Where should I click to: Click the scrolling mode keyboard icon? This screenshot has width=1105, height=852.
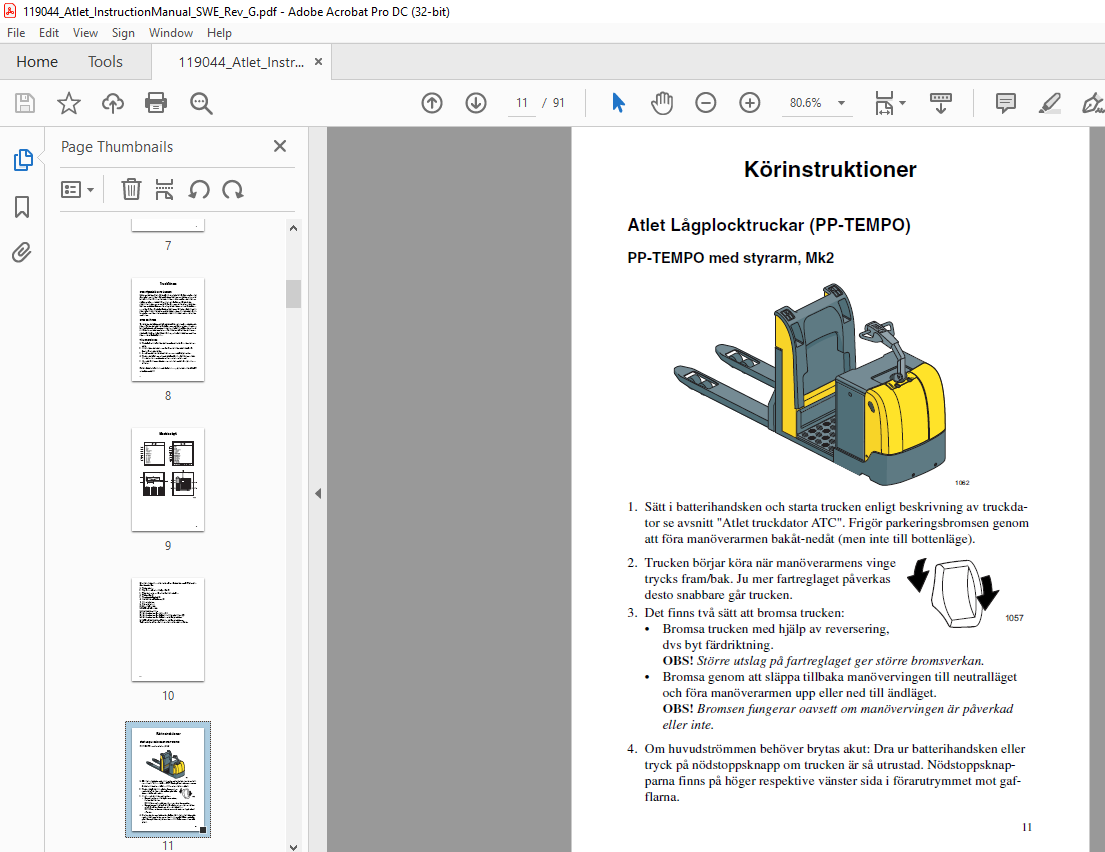[941, 103]
